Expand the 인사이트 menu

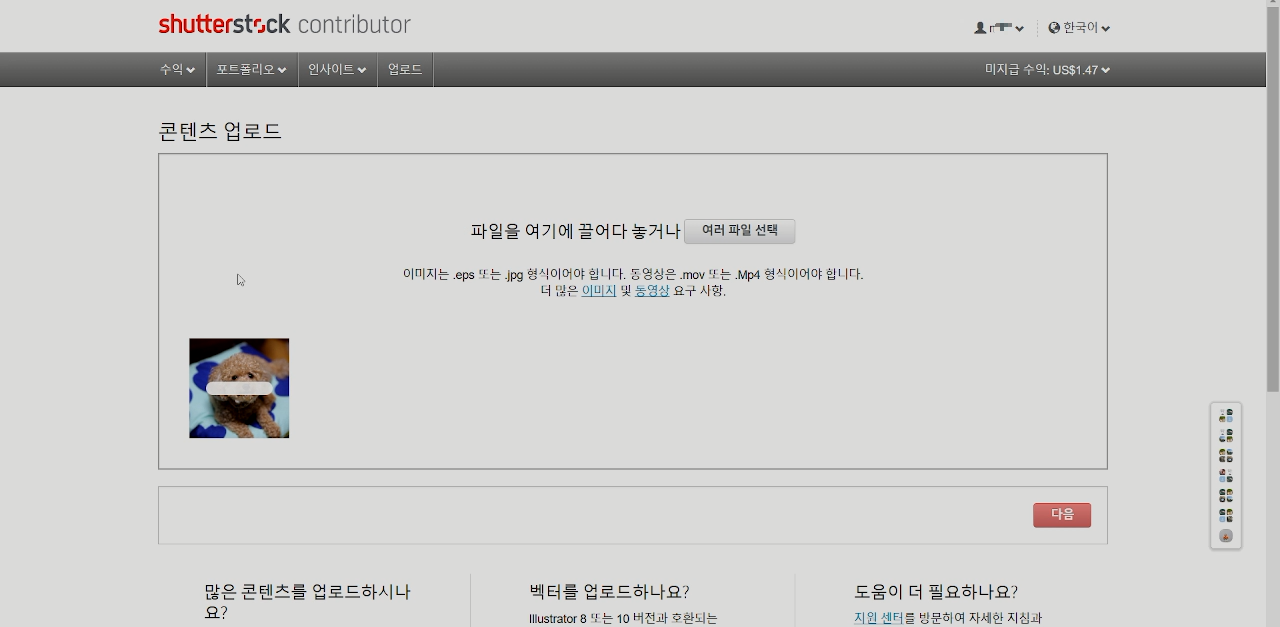tap(337, 70)
